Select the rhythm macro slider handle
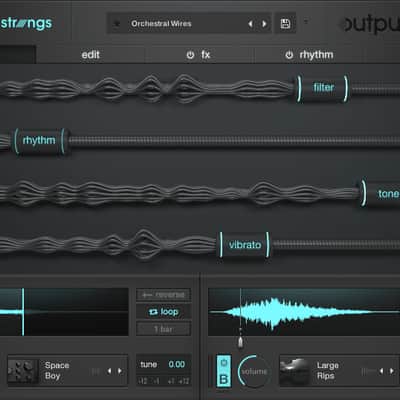 39,141
